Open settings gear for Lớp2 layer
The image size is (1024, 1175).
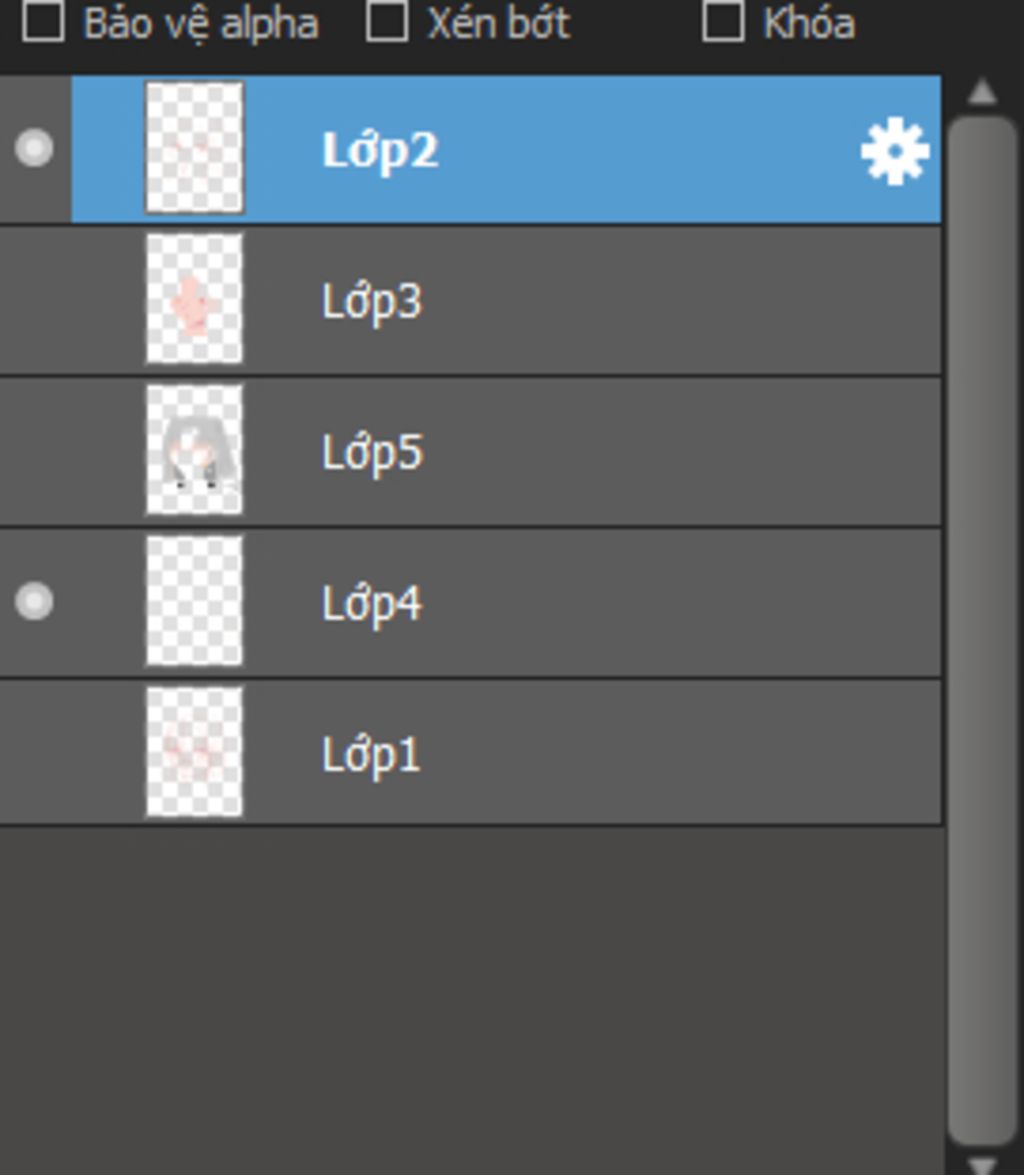pos(895,151)
